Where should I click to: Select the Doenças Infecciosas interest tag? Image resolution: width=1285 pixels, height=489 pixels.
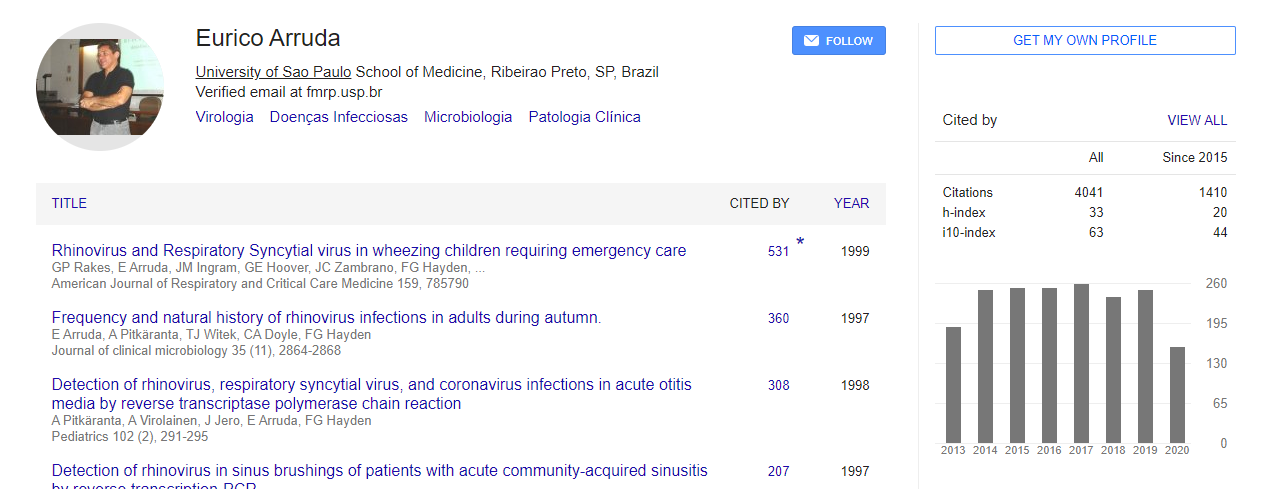(339, 117)
